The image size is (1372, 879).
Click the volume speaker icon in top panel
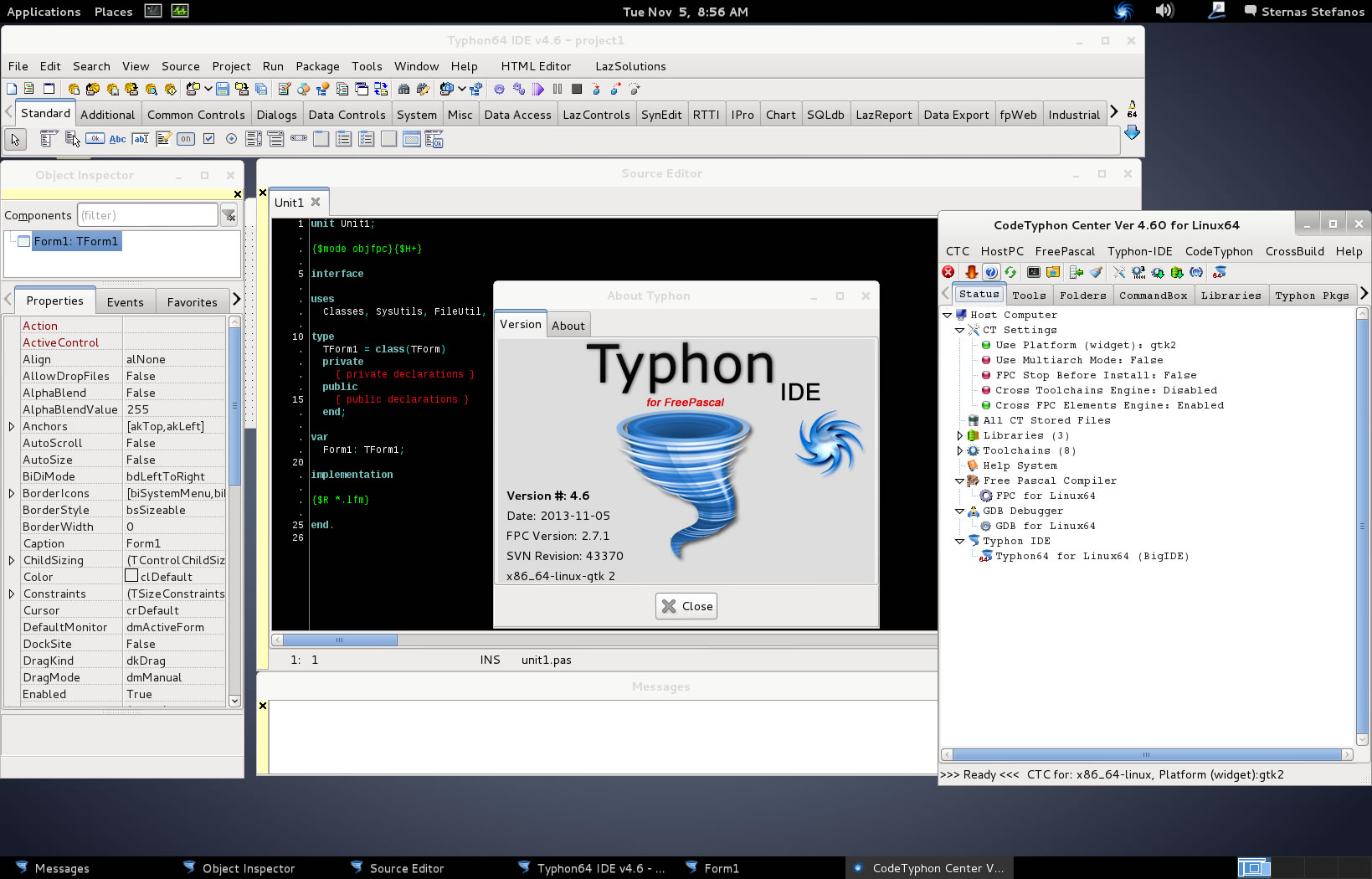tap(1164, 11)
